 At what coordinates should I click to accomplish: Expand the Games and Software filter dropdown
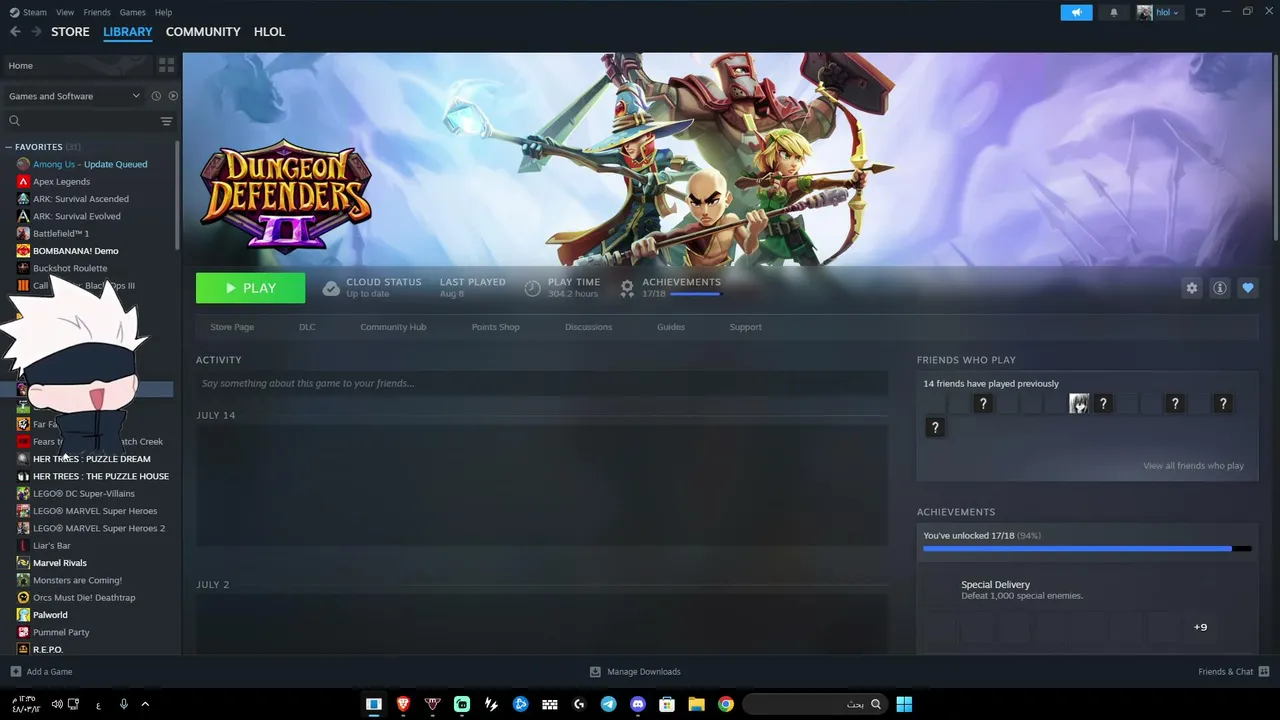pyautogui.click(x=74, y=96)
